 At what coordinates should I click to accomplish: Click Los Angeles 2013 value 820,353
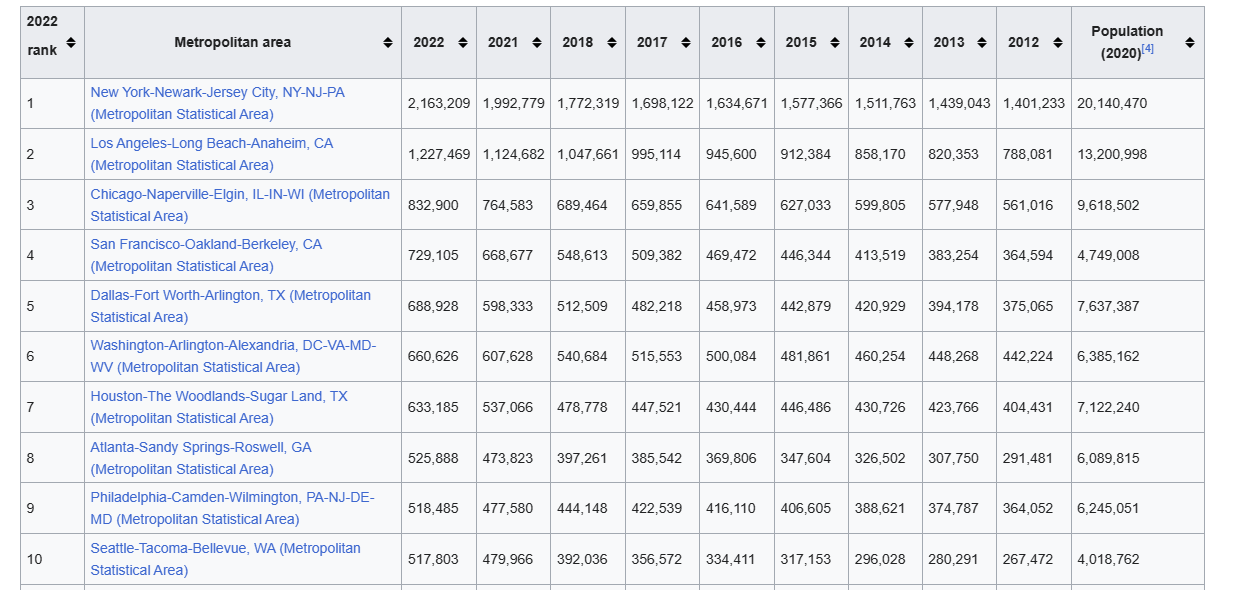pos(954,154)
